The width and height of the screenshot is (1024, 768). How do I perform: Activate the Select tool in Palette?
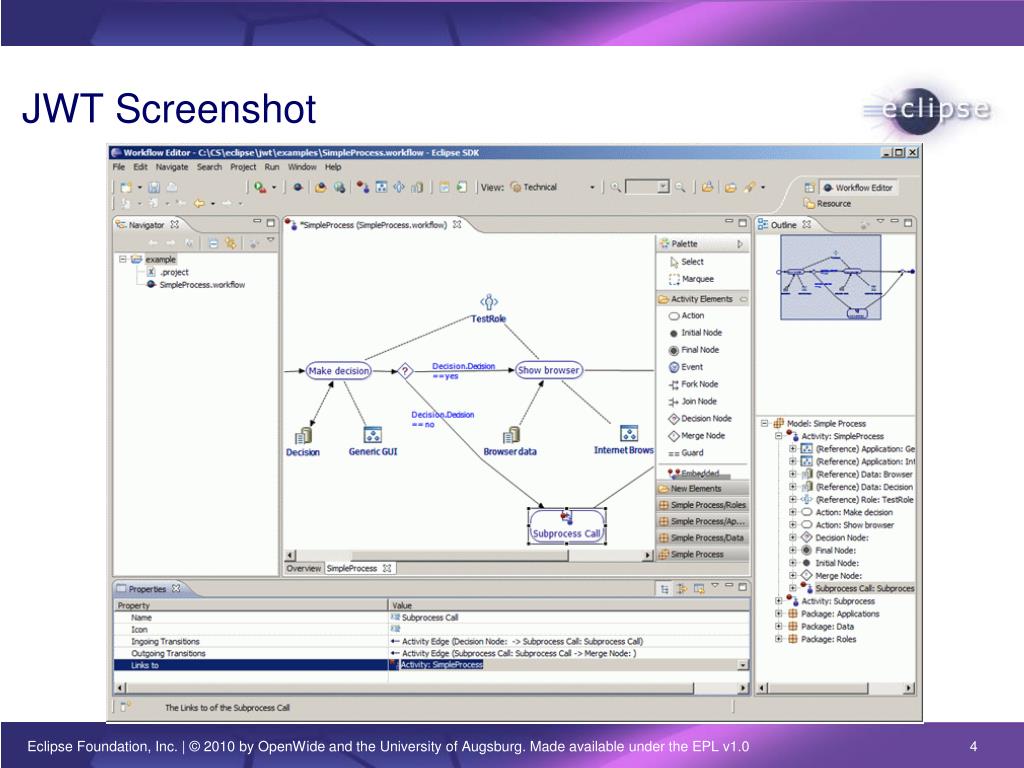pyautogui.click(x=686, y=262)
